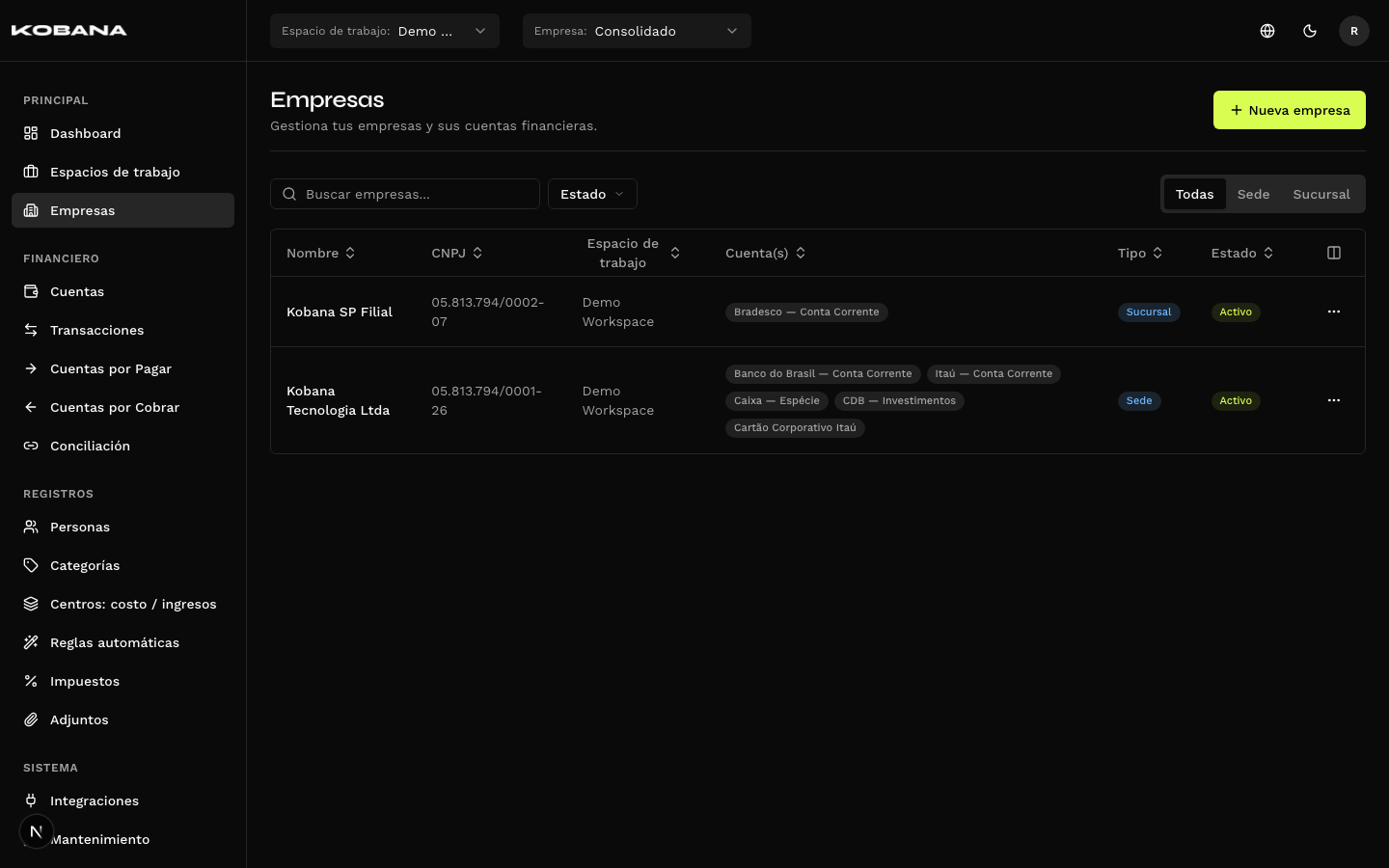
Task: Toggle table column visibility icon
Action: pos(1334,253)
